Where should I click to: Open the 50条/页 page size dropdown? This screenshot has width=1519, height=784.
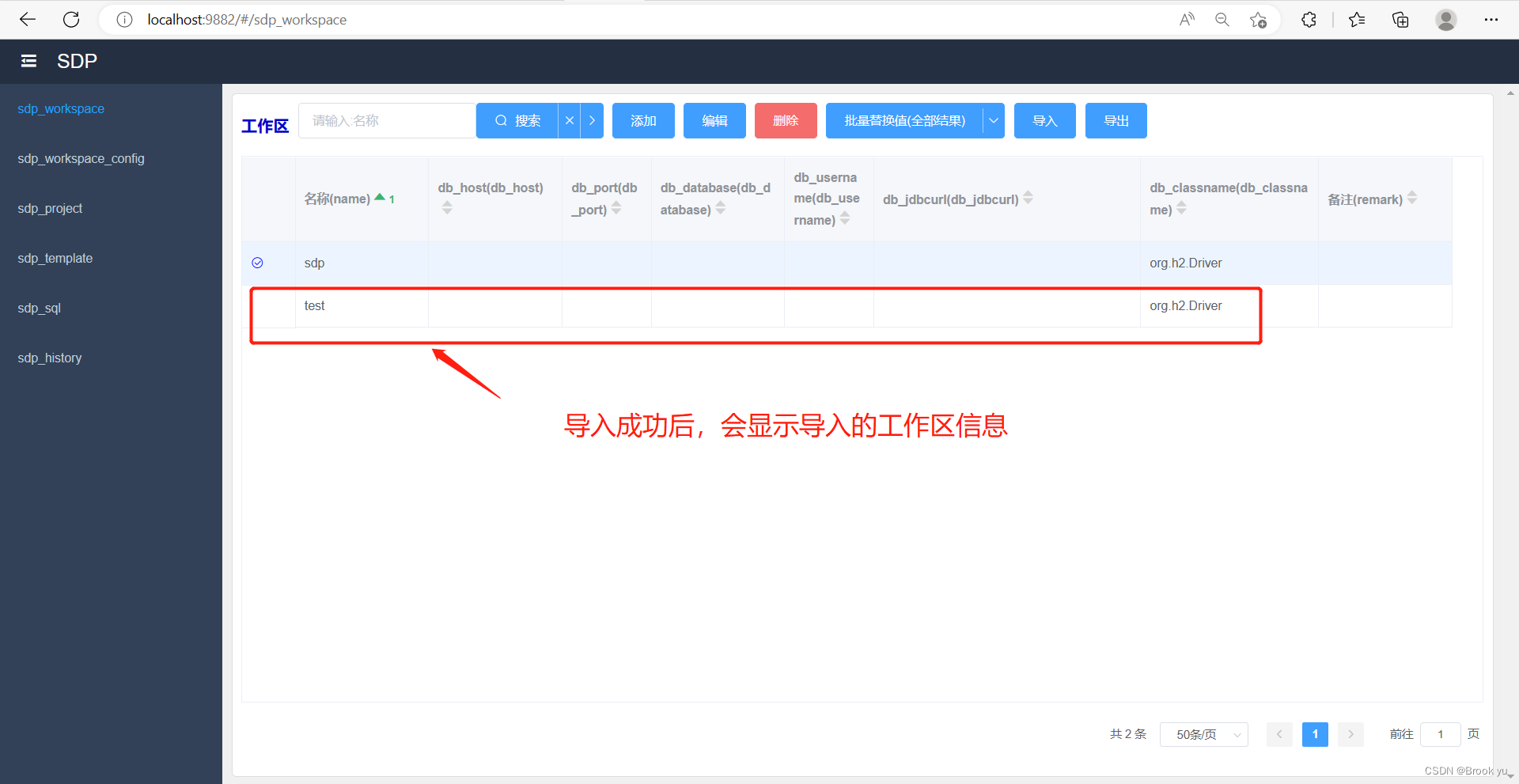[x=1203, y=734]
